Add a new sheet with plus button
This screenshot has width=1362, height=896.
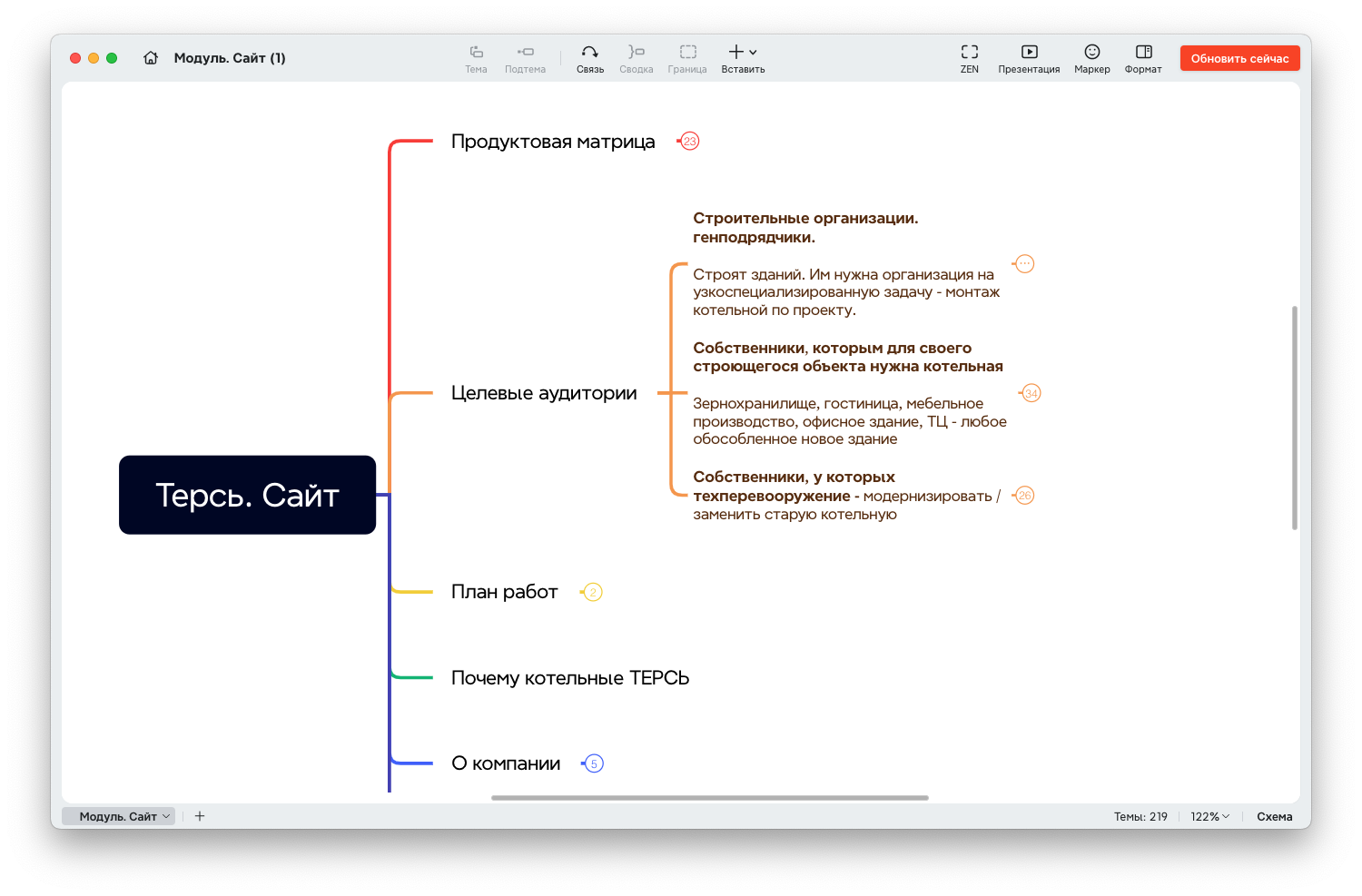pyautogui.click(x=200, y=816)
